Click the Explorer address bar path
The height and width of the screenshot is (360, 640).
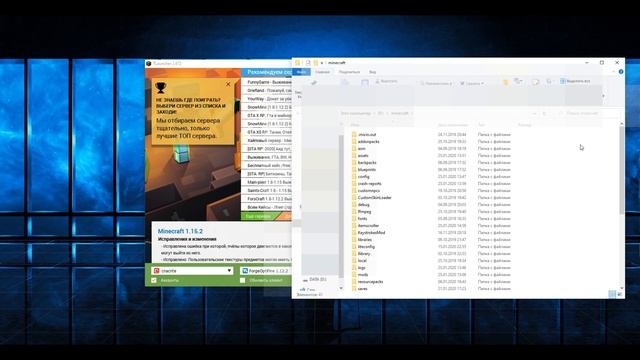435,113
